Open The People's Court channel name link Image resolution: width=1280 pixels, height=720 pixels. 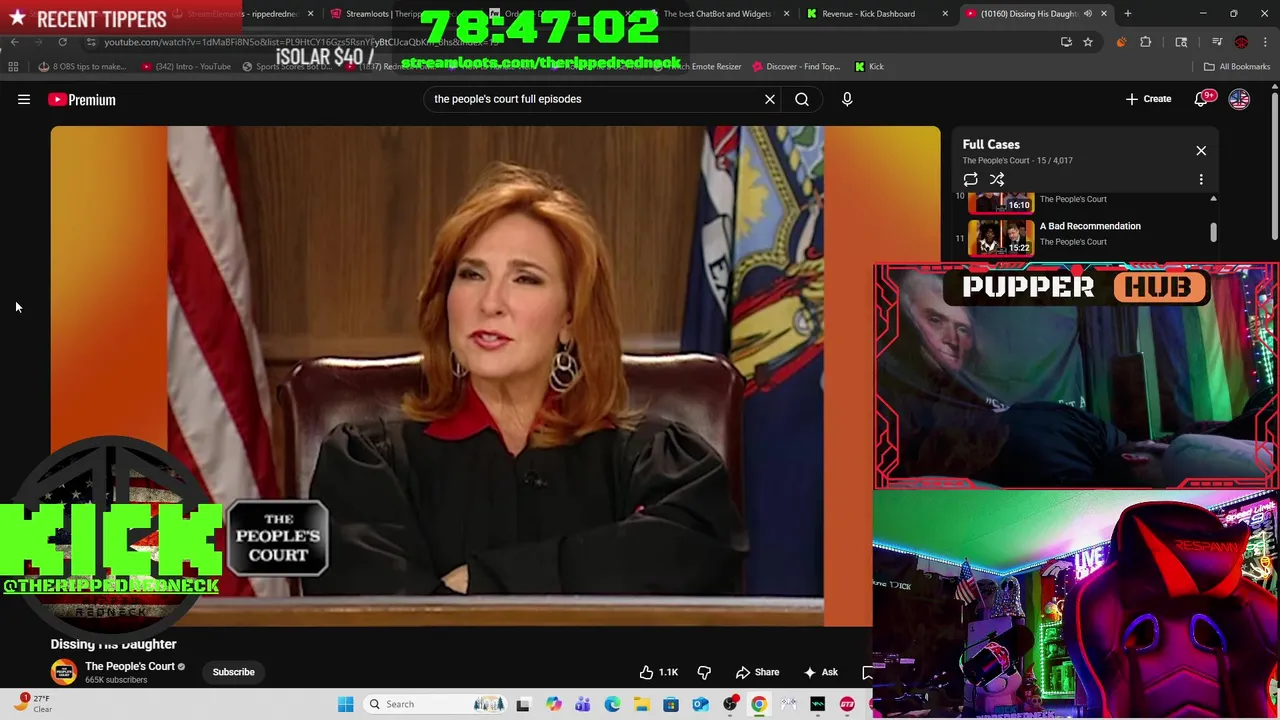pyautogui.click(x=130, y=666)
